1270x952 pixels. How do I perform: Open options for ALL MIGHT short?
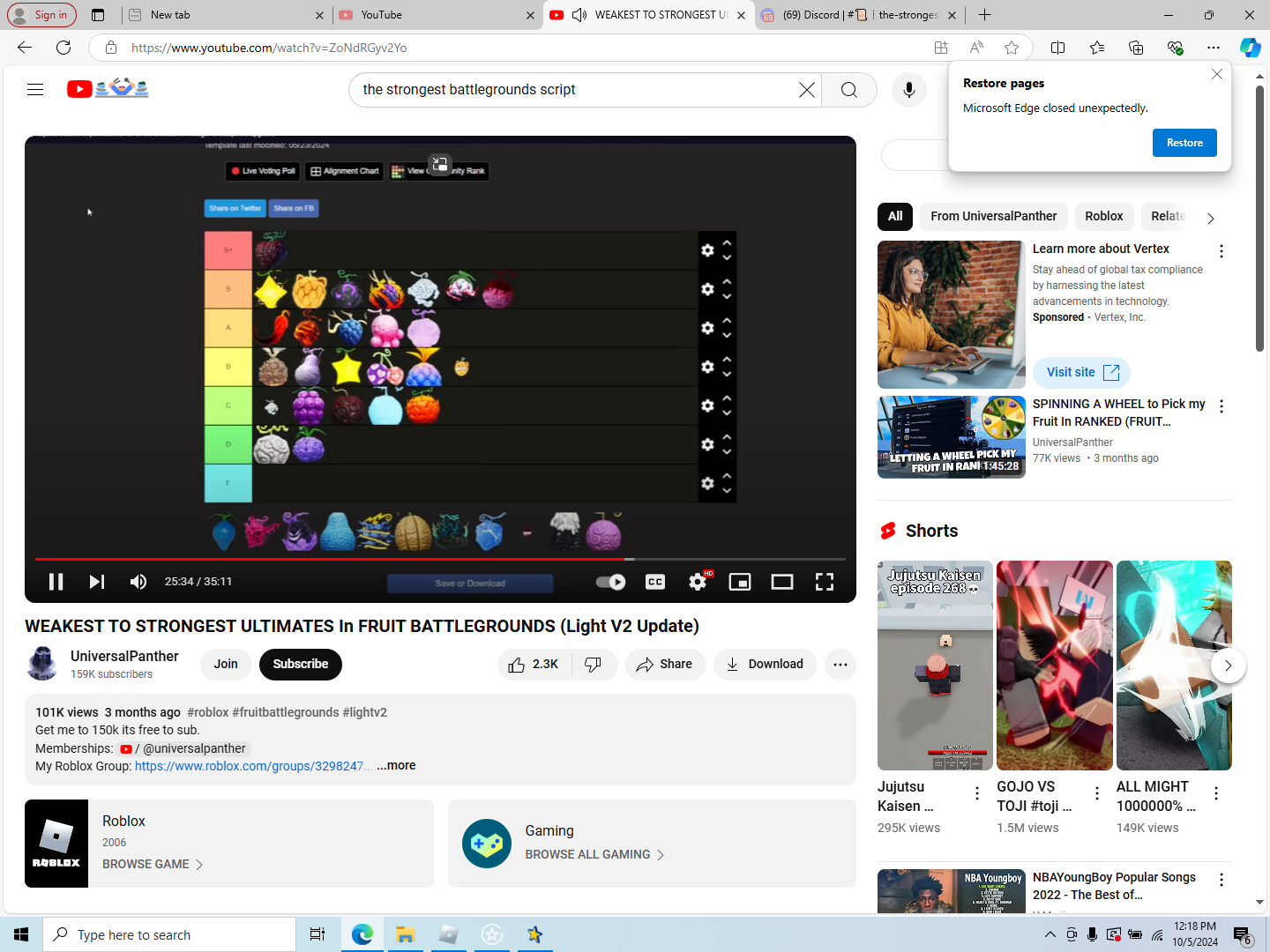pos(1216,794)
